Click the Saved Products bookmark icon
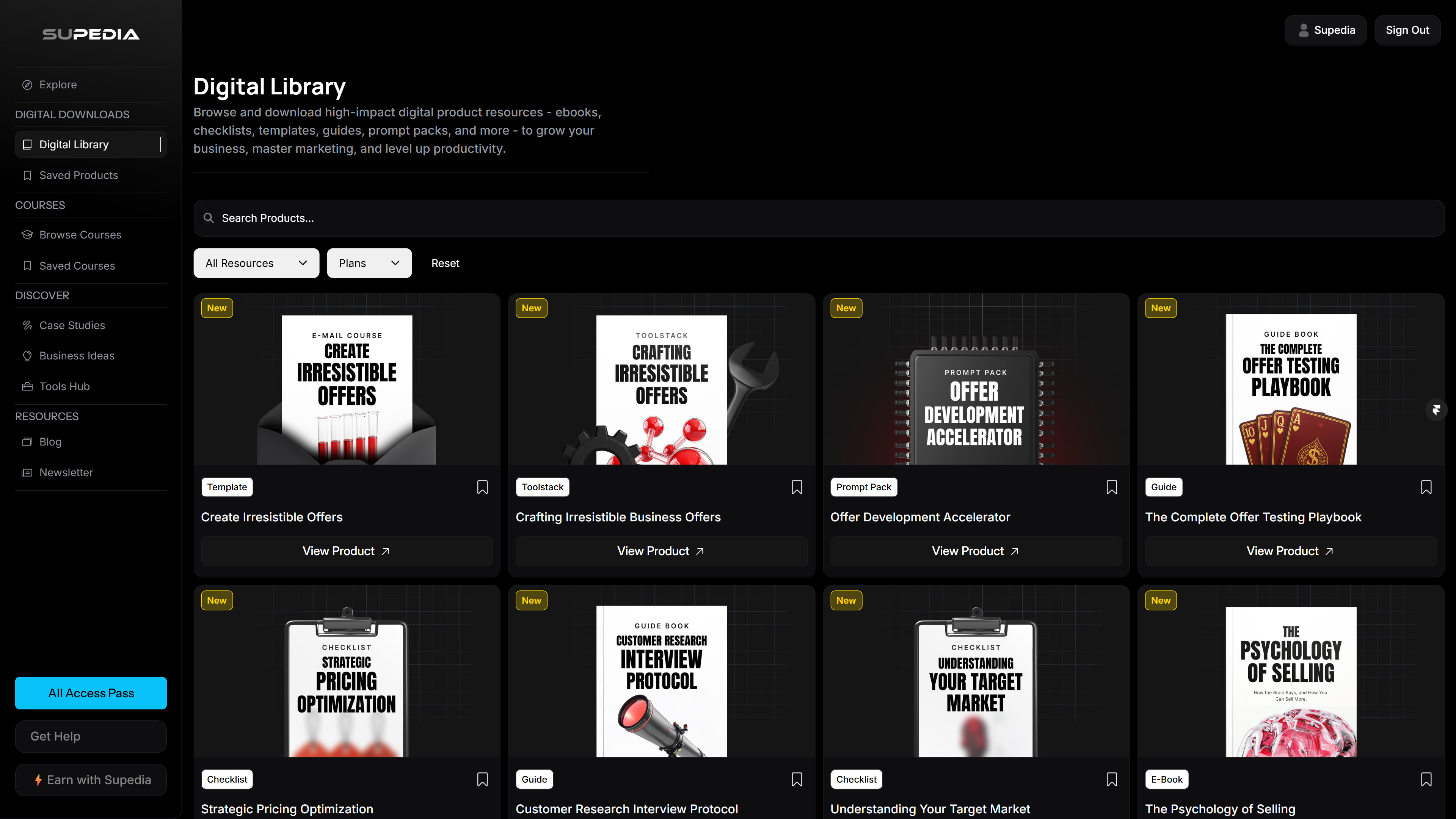The width and height of the screenshot is (1456, 819). point(27,175)
